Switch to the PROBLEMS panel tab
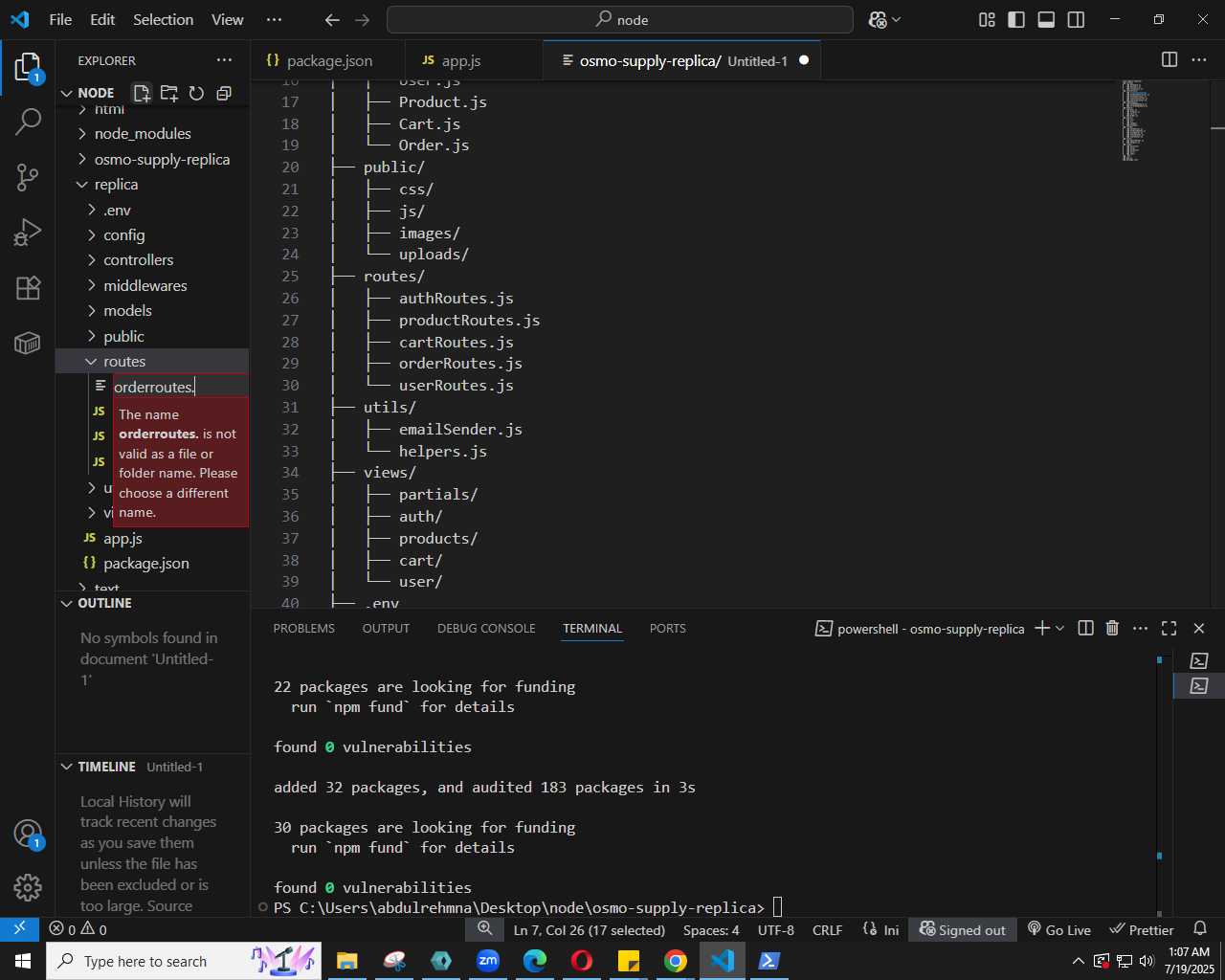Image resolution: width=1225 pixels, height=980 pixels. pos(304,629)
